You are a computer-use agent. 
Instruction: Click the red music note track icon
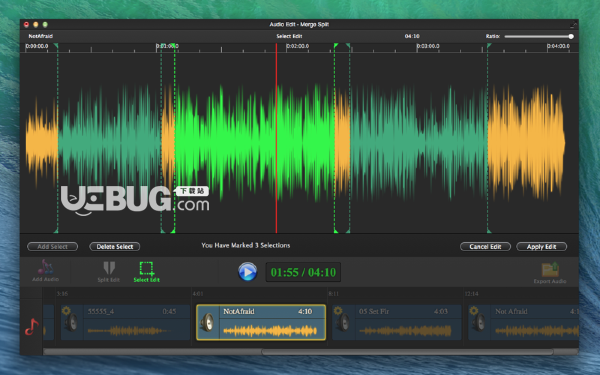(31, 326)
